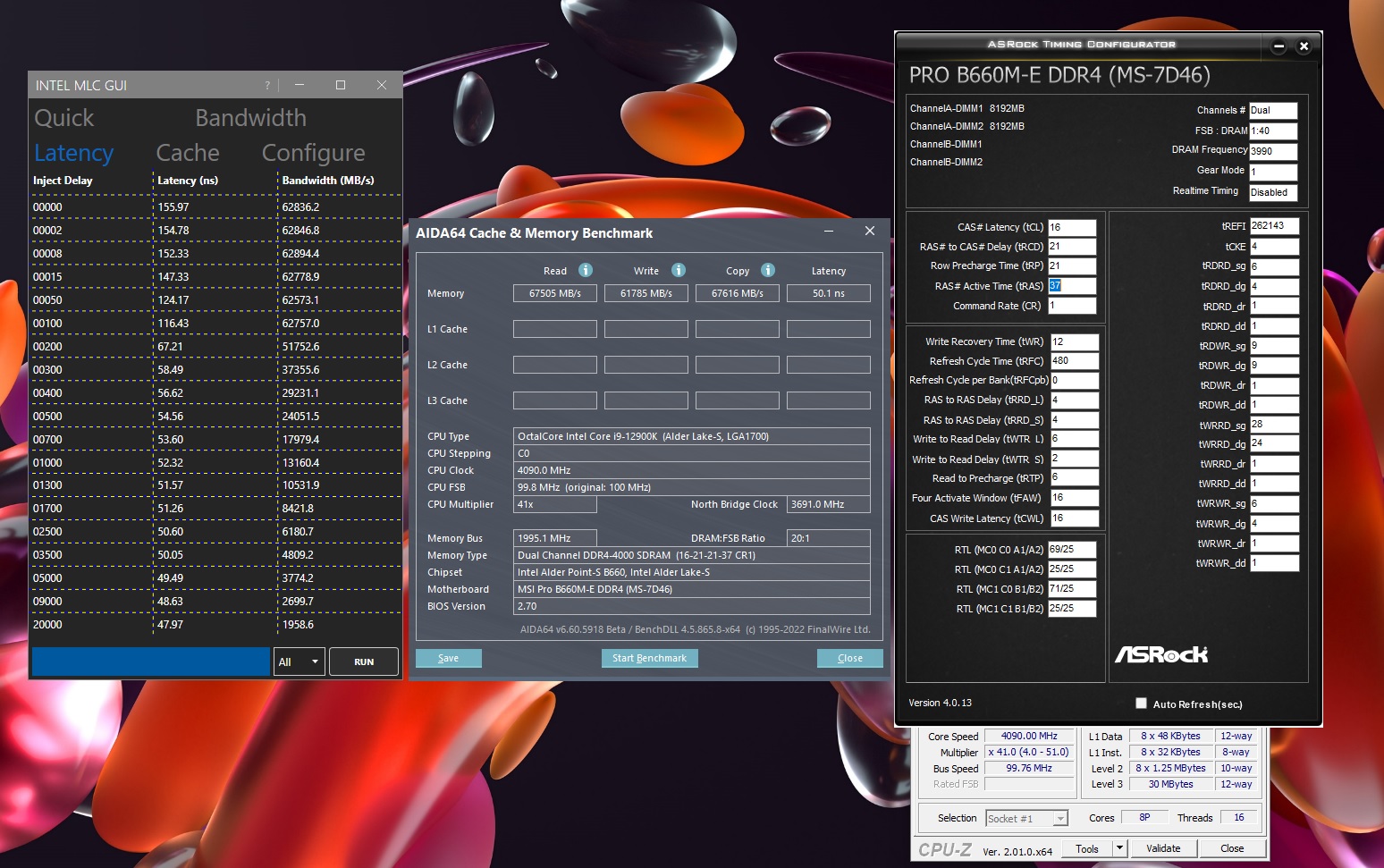The image size is (1384, 868).
Task: Enable the Auto Refresh(sec) checkbox
Action: coord(1141,704)
